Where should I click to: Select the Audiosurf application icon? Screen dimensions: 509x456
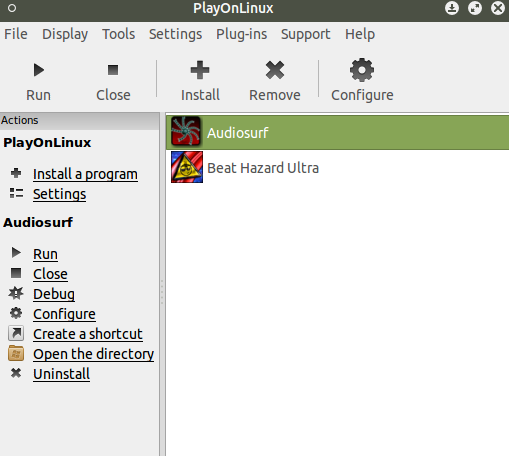point(186,131)
